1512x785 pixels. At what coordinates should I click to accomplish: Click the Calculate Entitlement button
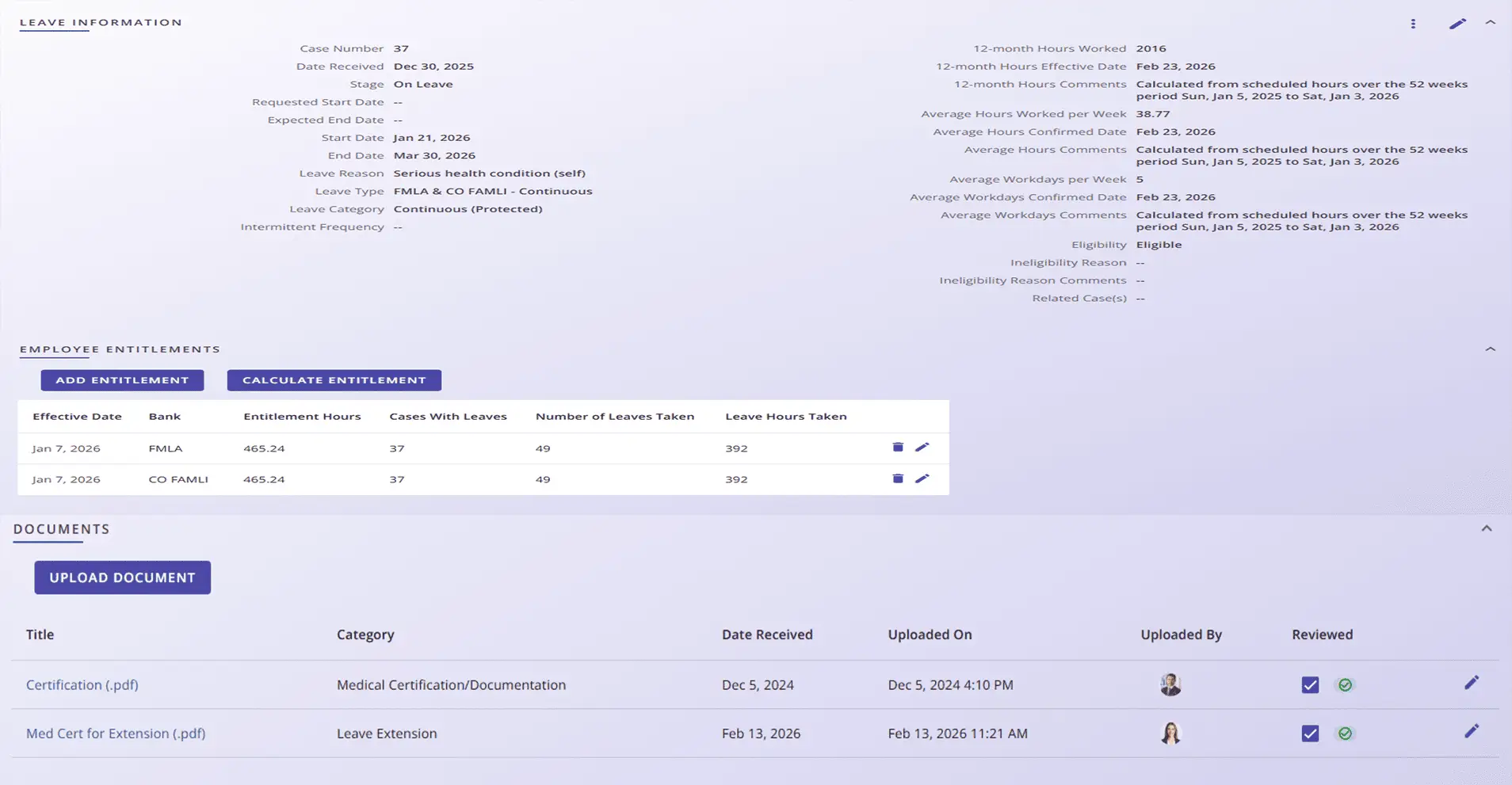[334, 380]
